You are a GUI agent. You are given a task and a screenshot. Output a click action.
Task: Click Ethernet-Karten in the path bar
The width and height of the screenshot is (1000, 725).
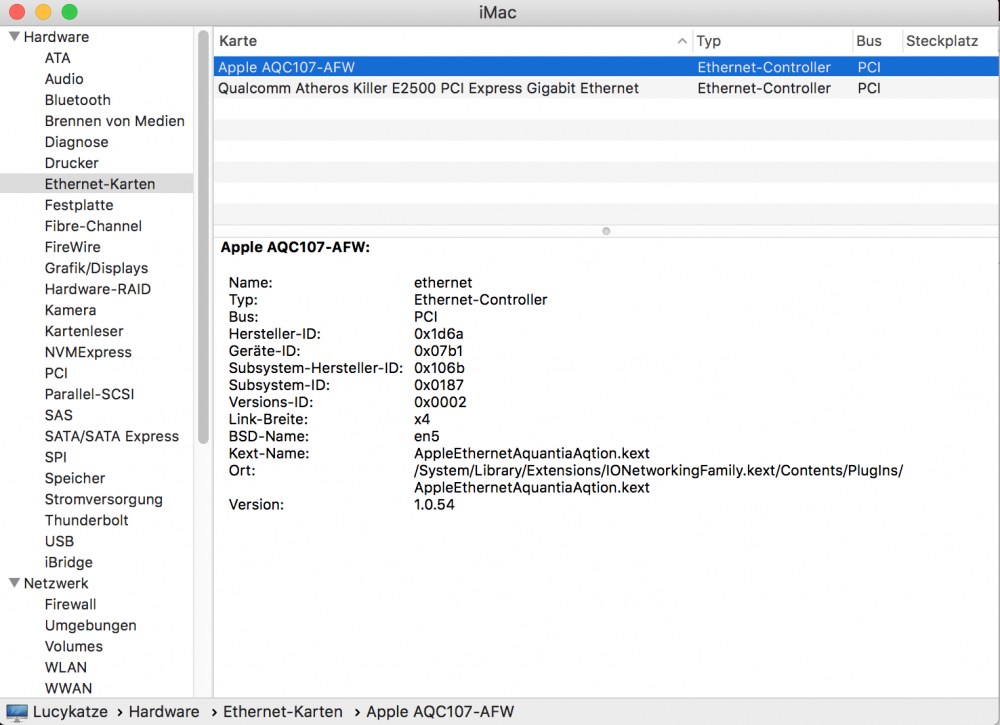pos(283,712)
